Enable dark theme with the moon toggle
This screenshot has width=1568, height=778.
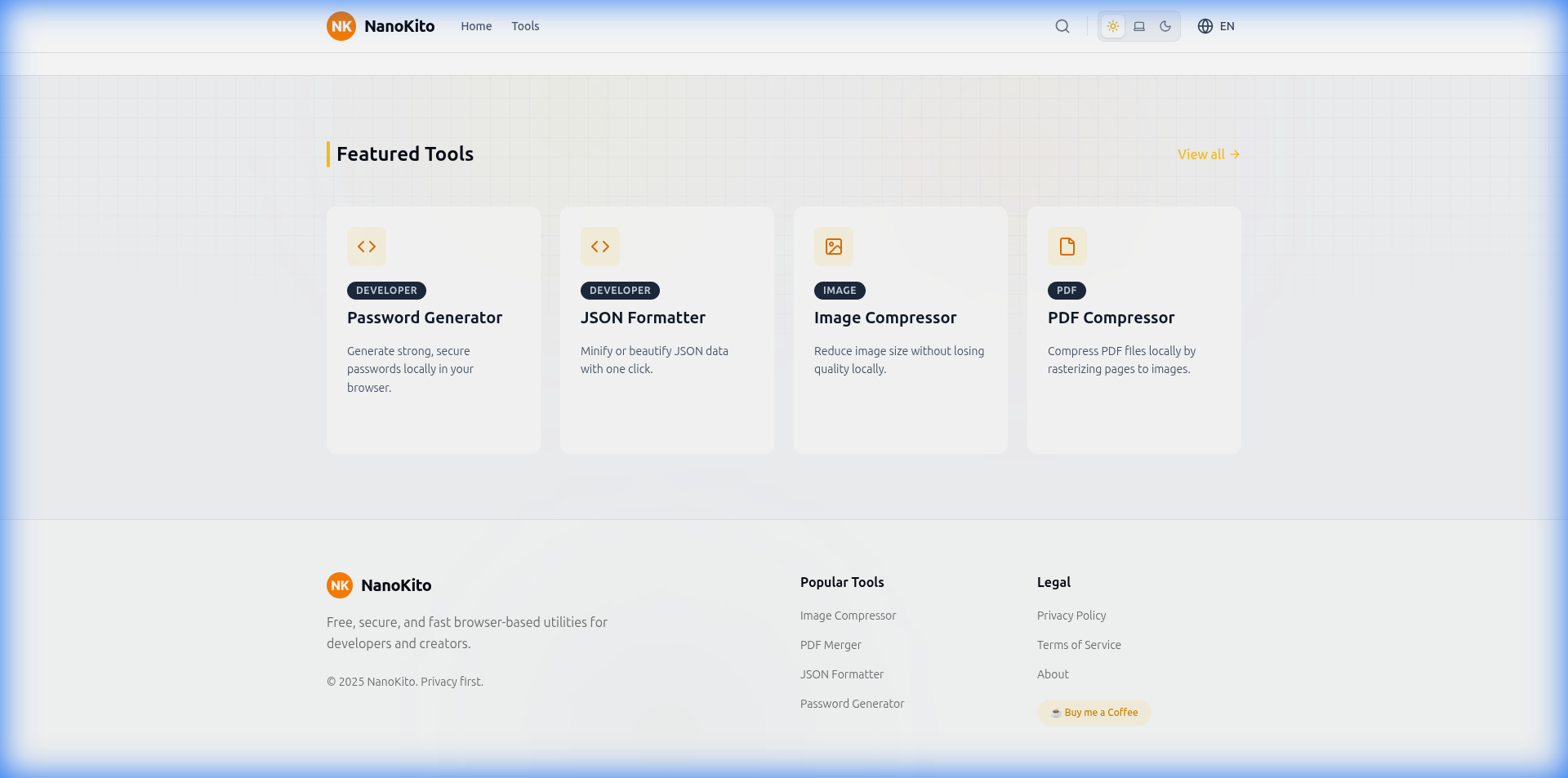(1165, 26)
